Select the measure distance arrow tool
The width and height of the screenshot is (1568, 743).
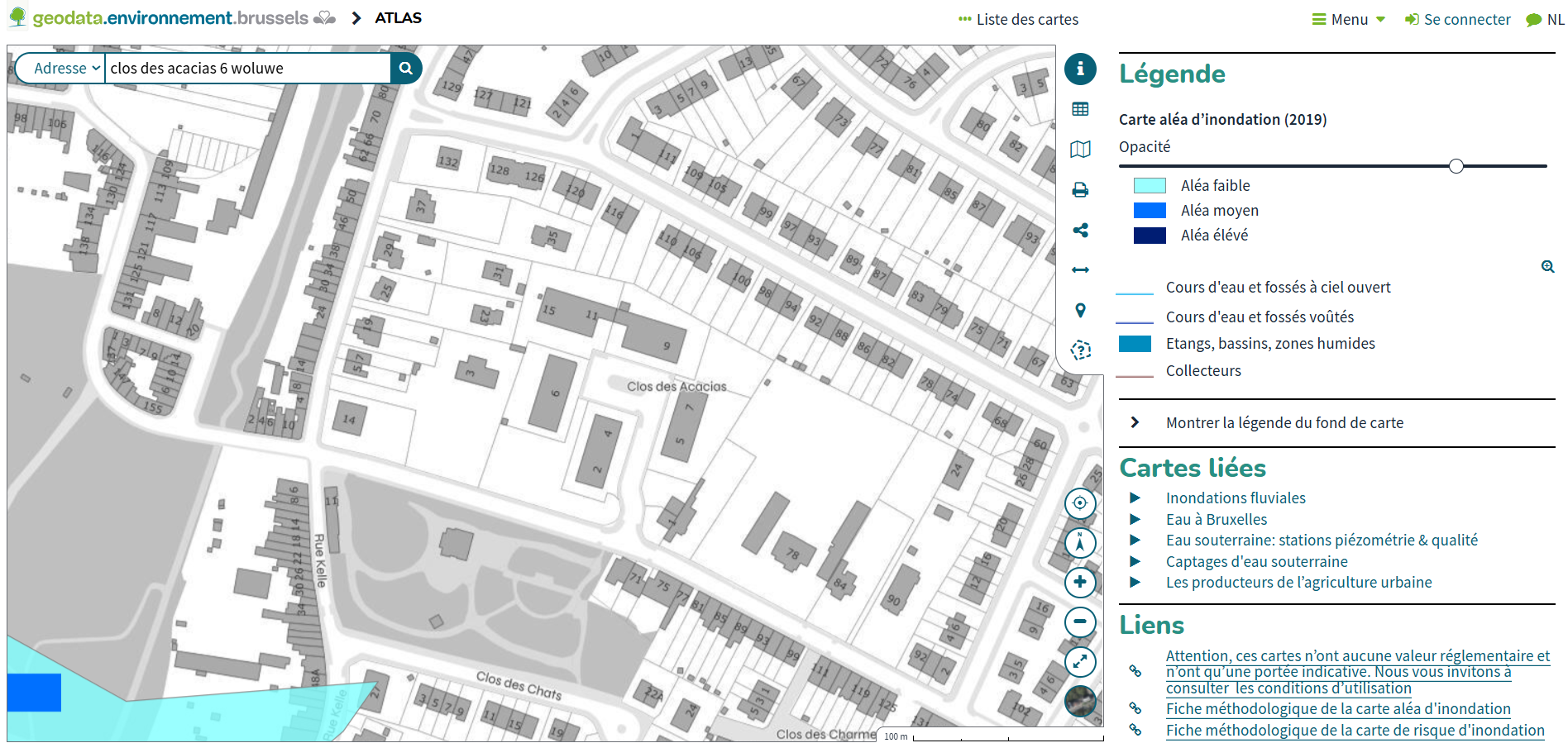(1080, 270)
